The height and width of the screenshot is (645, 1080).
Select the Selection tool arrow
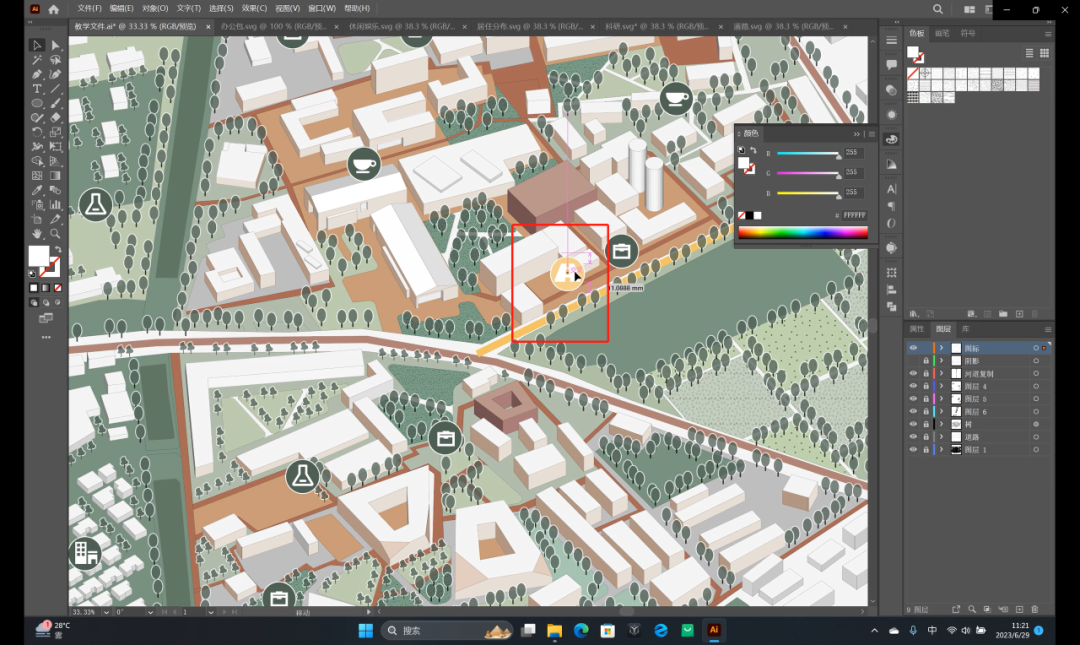click(37, 45)
